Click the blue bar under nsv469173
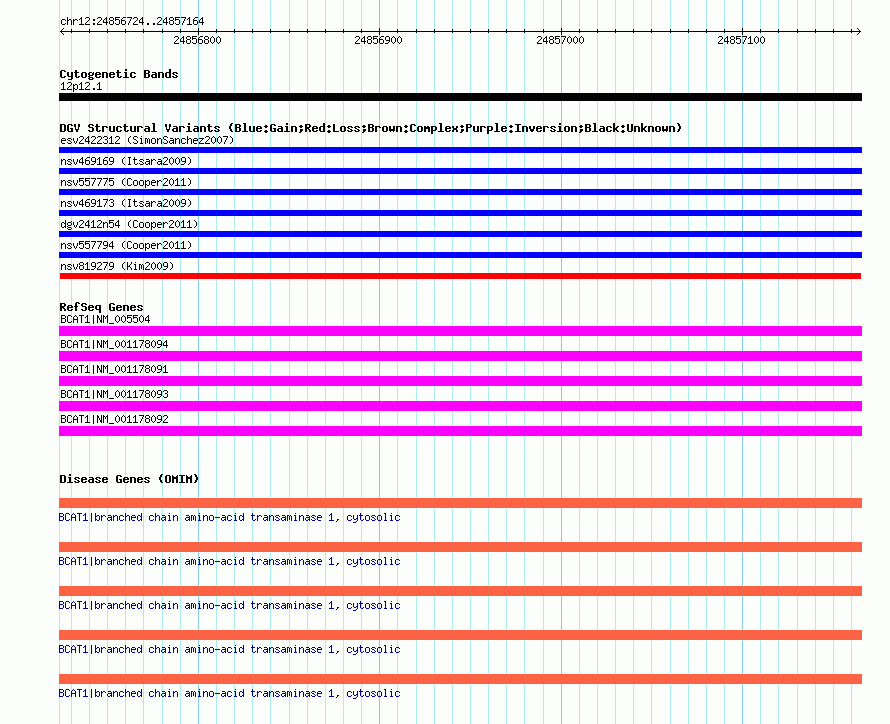Image resolution: width=890 pixels, height=724 pixels. tap(460, 213)
